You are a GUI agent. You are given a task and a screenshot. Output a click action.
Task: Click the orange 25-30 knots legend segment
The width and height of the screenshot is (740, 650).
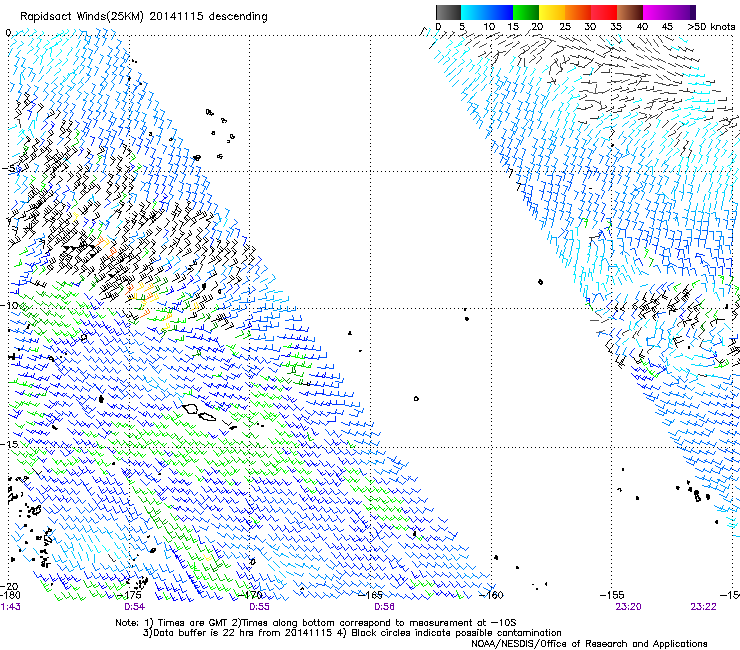tap(578, 12)
